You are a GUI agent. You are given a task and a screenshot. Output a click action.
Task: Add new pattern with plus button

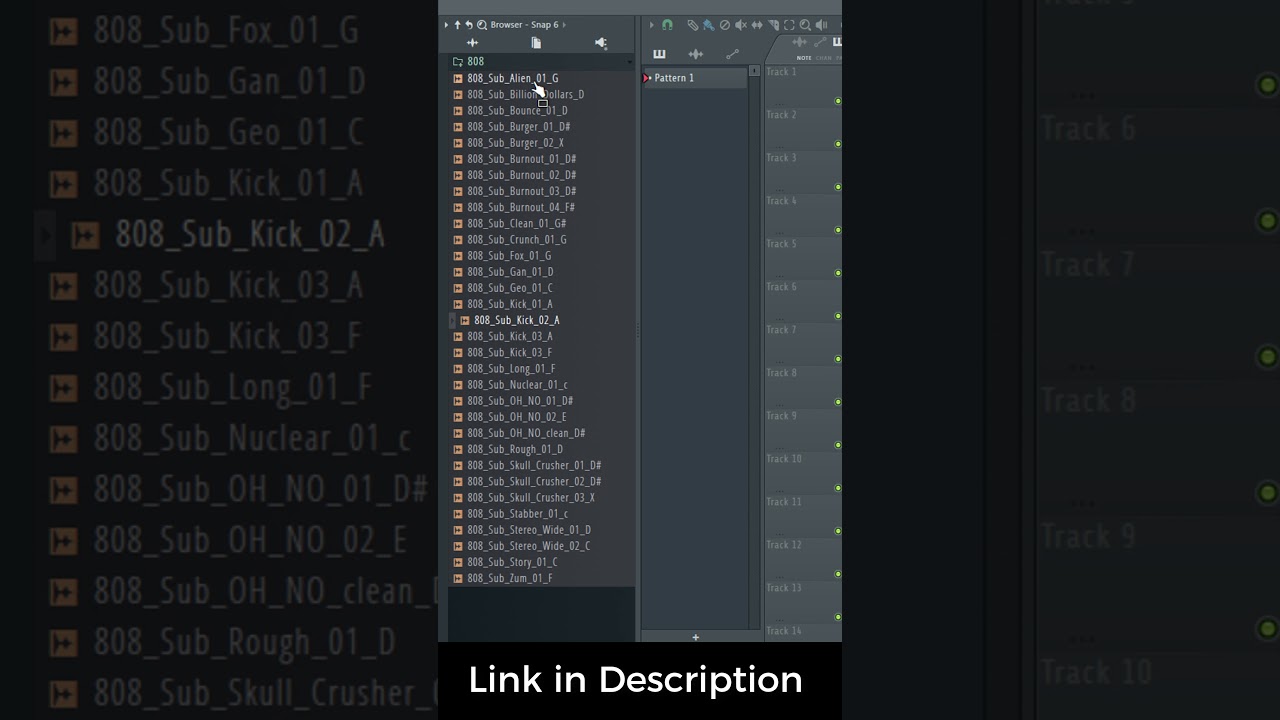point(695,637)
